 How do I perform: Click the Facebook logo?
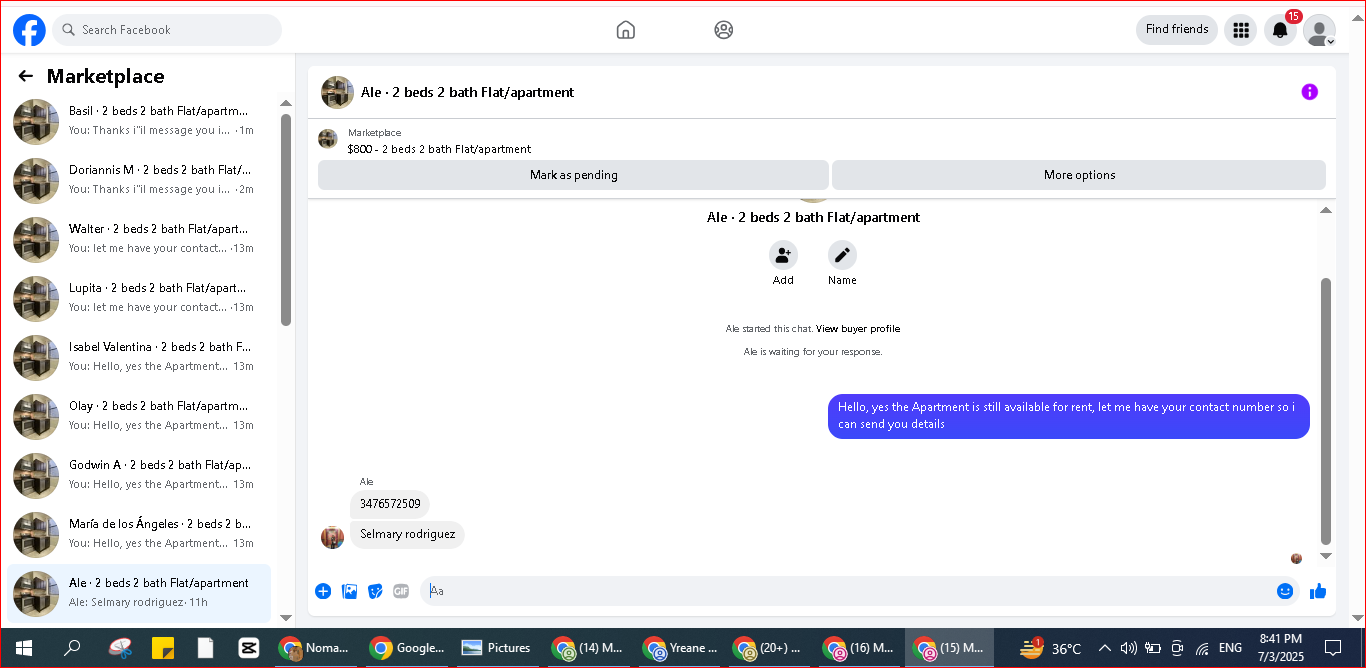point(29,30)
